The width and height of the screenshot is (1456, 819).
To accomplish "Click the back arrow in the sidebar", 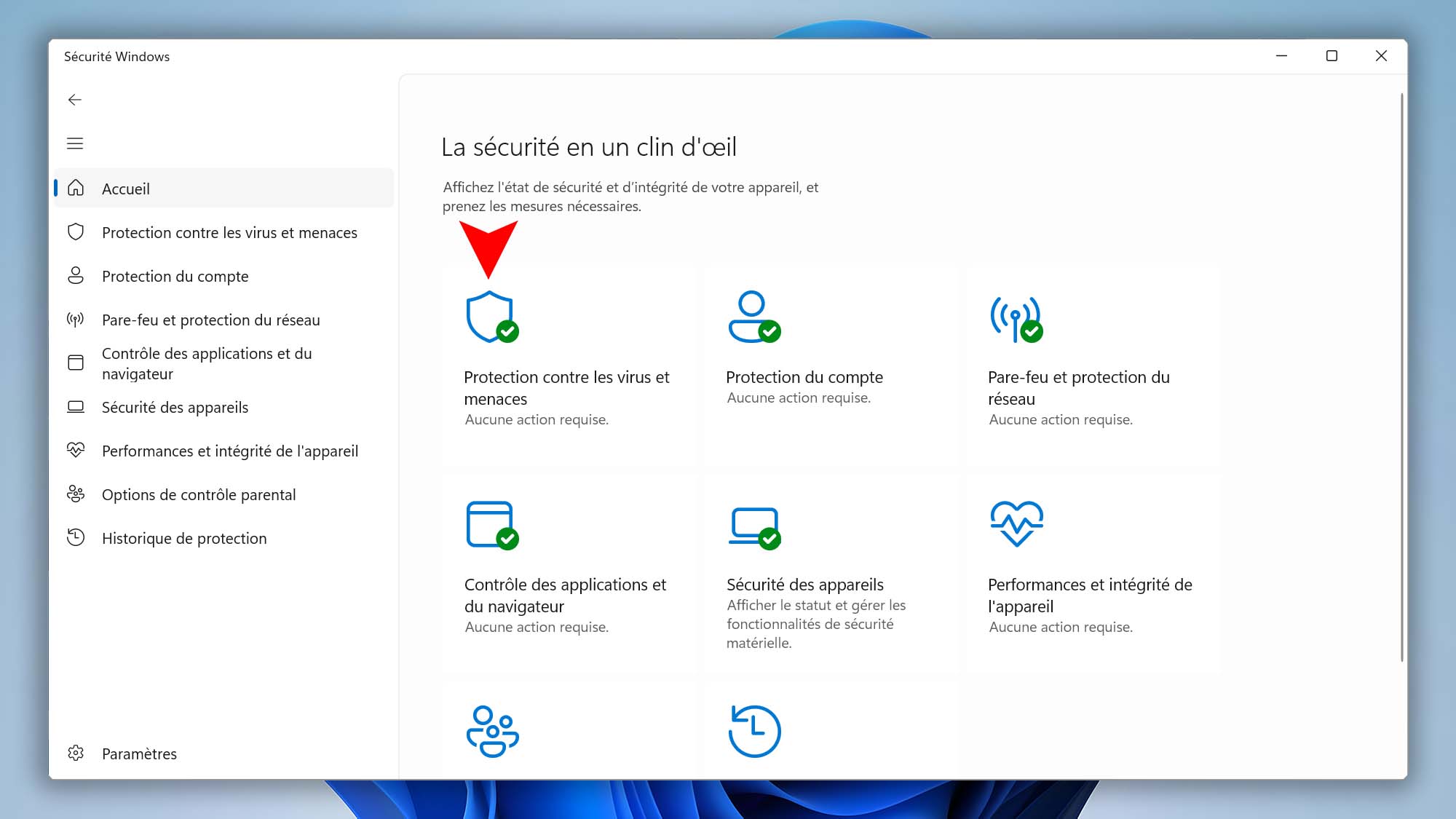I will click(75, 100).
